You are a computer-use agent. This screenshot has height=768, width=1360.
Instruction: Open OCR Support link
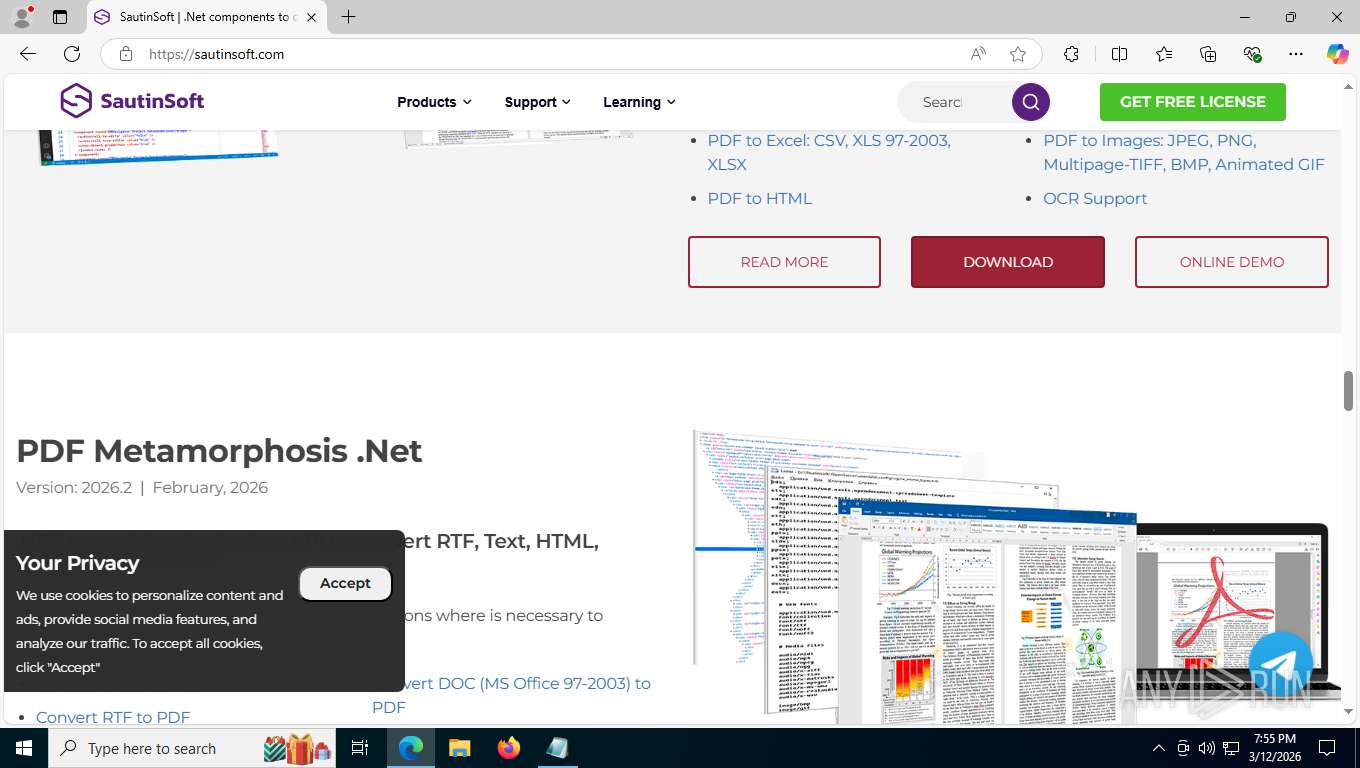point(1095,198)
